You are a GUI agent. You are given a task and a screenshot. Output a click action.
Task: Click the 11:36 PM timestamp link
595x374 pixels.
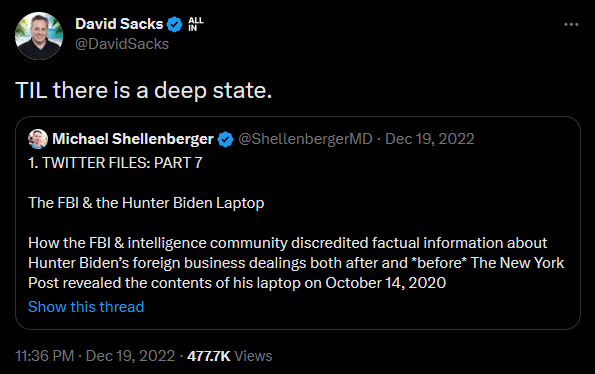click(x=44, y=356)
